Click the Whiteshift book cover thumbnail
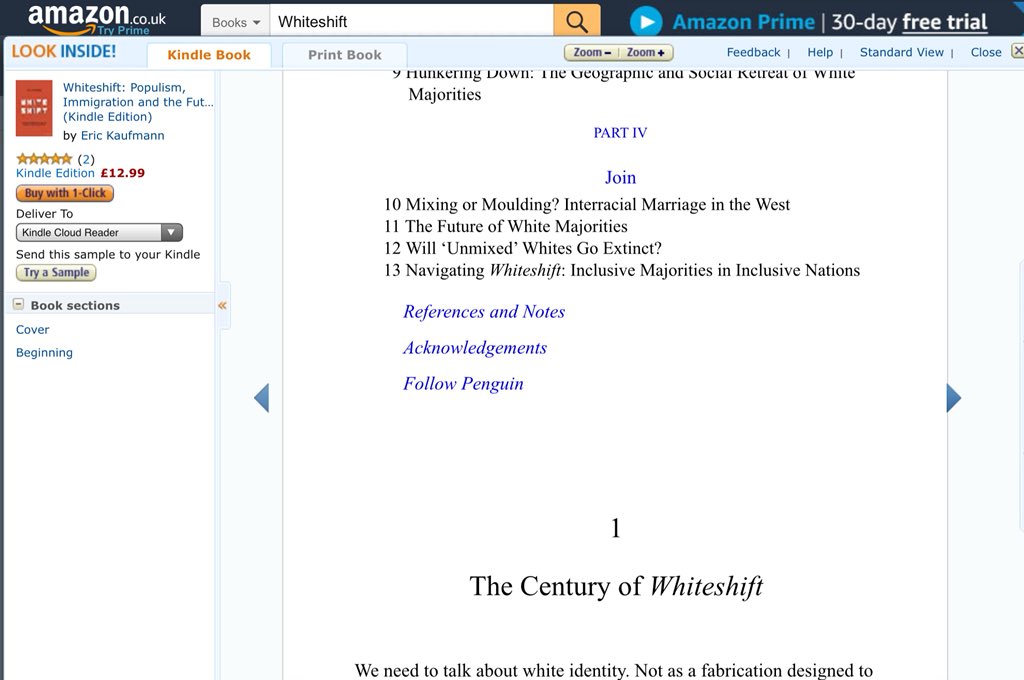Viewport: 1024px width, 680px height. pyautogui.click(x=34, y=108)
